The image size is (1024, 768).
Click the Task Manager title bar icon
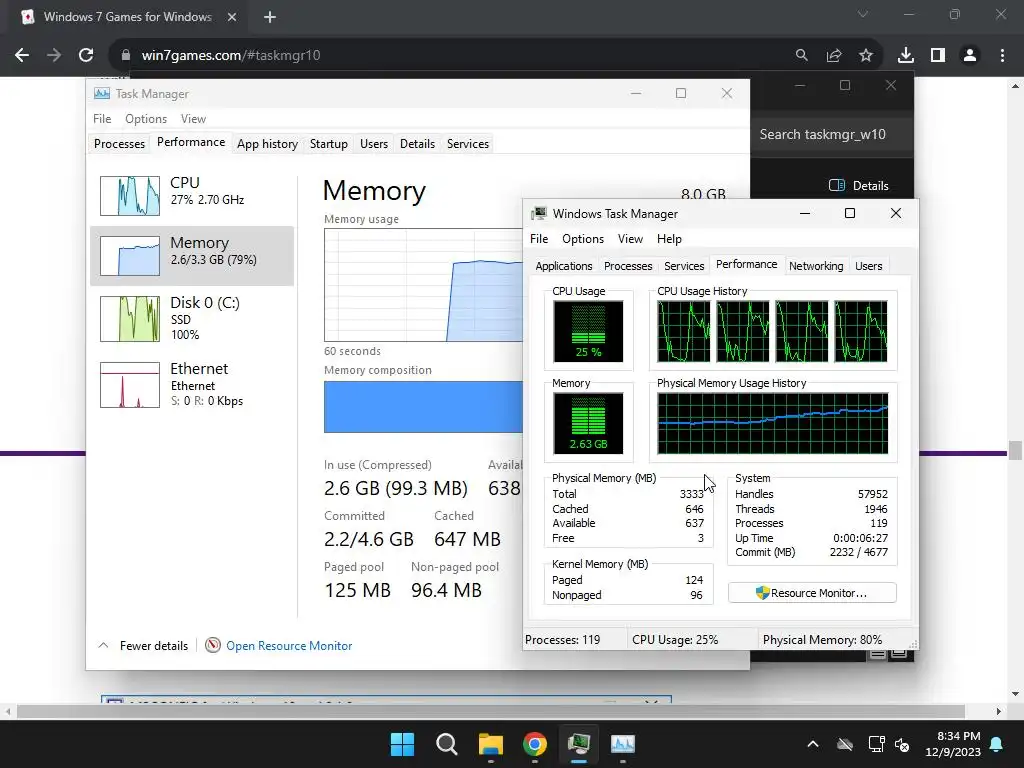[x=102, y=93]
